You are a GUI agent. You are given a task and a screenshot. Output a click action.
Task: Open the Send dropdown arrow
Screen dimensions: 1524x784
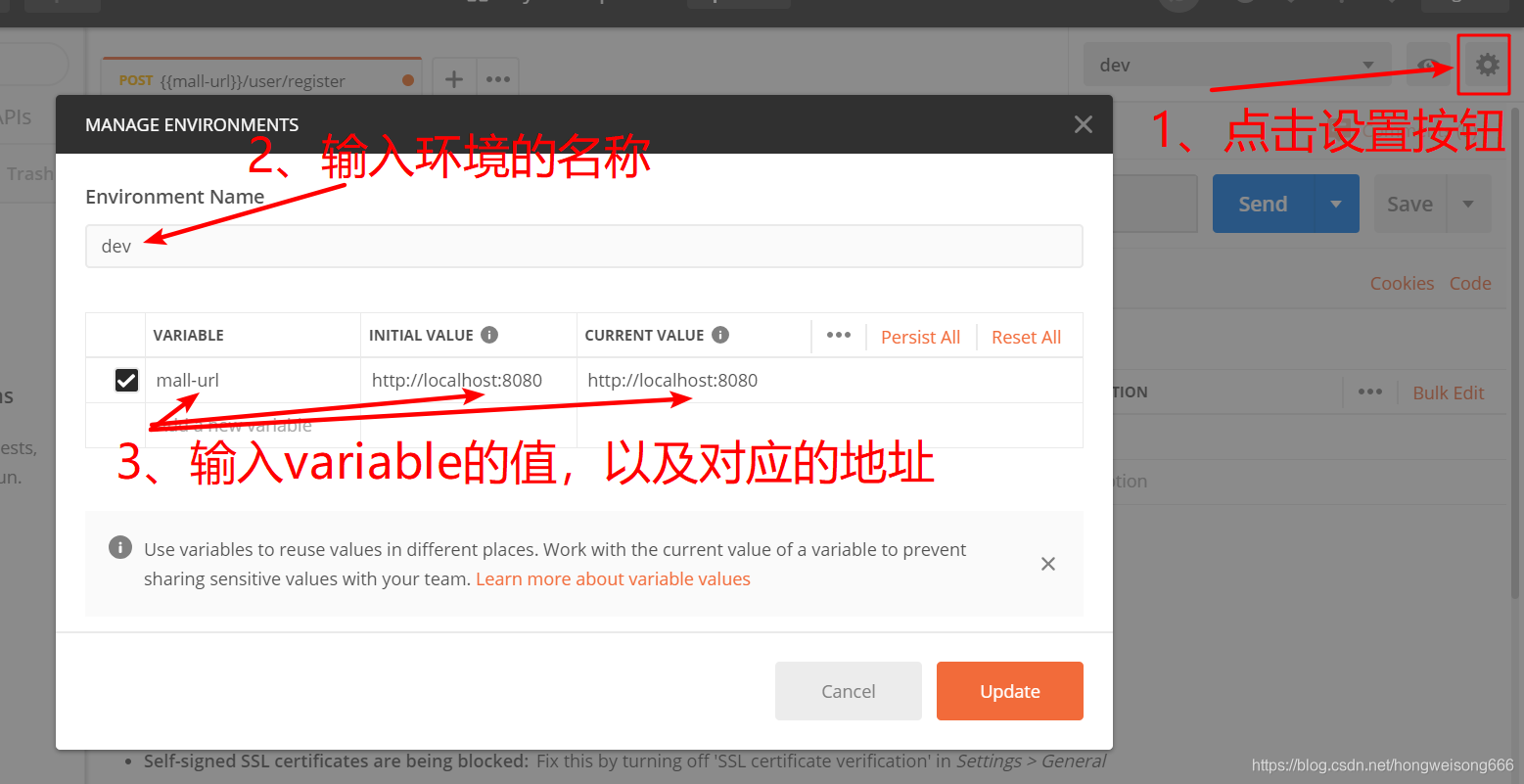coord(1336,204)
